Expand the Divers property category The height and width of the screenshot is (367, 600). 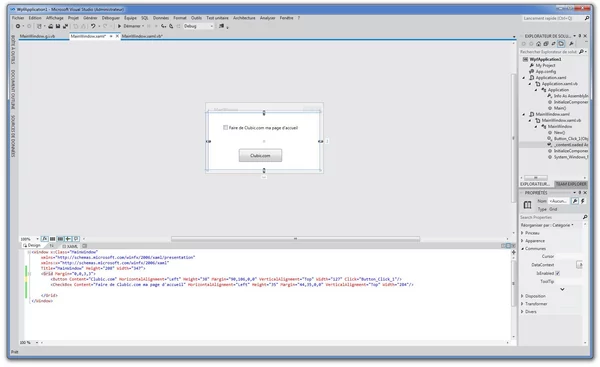click(x=522, y=312)
